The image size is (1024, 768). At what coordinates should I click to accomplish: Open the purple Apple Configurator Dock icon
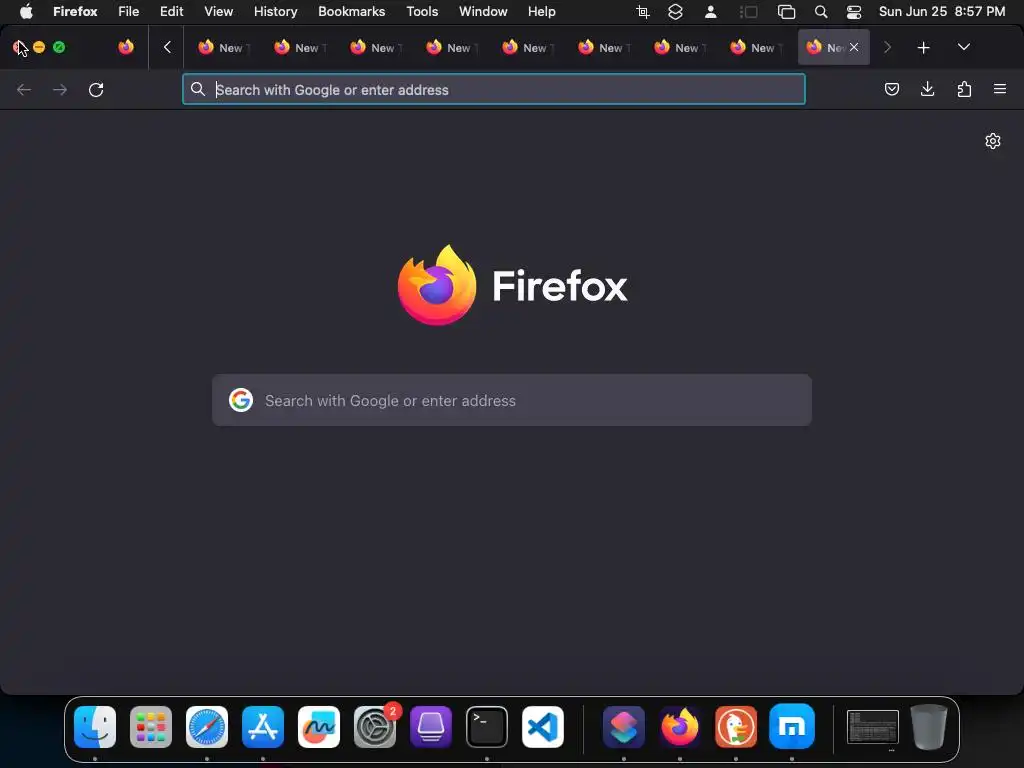(431, 727)
